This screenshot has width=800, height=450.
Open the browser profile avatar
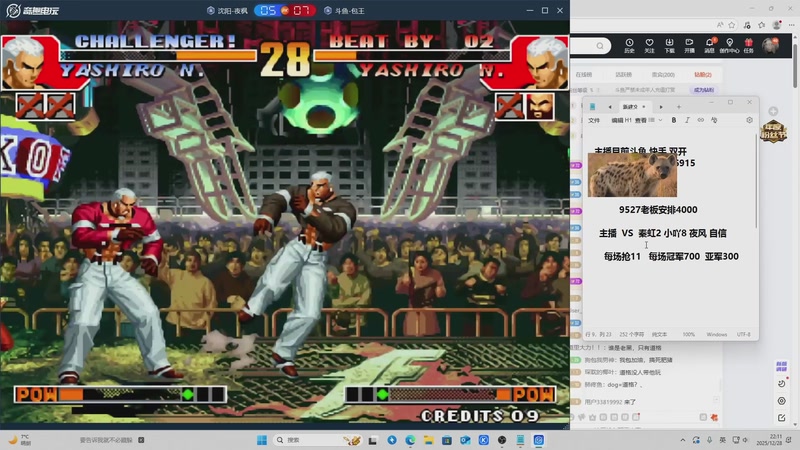[x=777, y=24]
